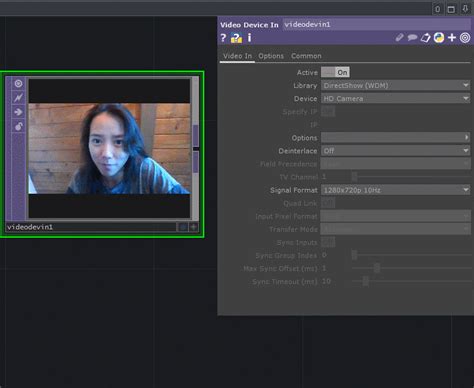474x388 pixels.
Task: Open the Deinterlace Off dropdown
Action: [395, 151]
